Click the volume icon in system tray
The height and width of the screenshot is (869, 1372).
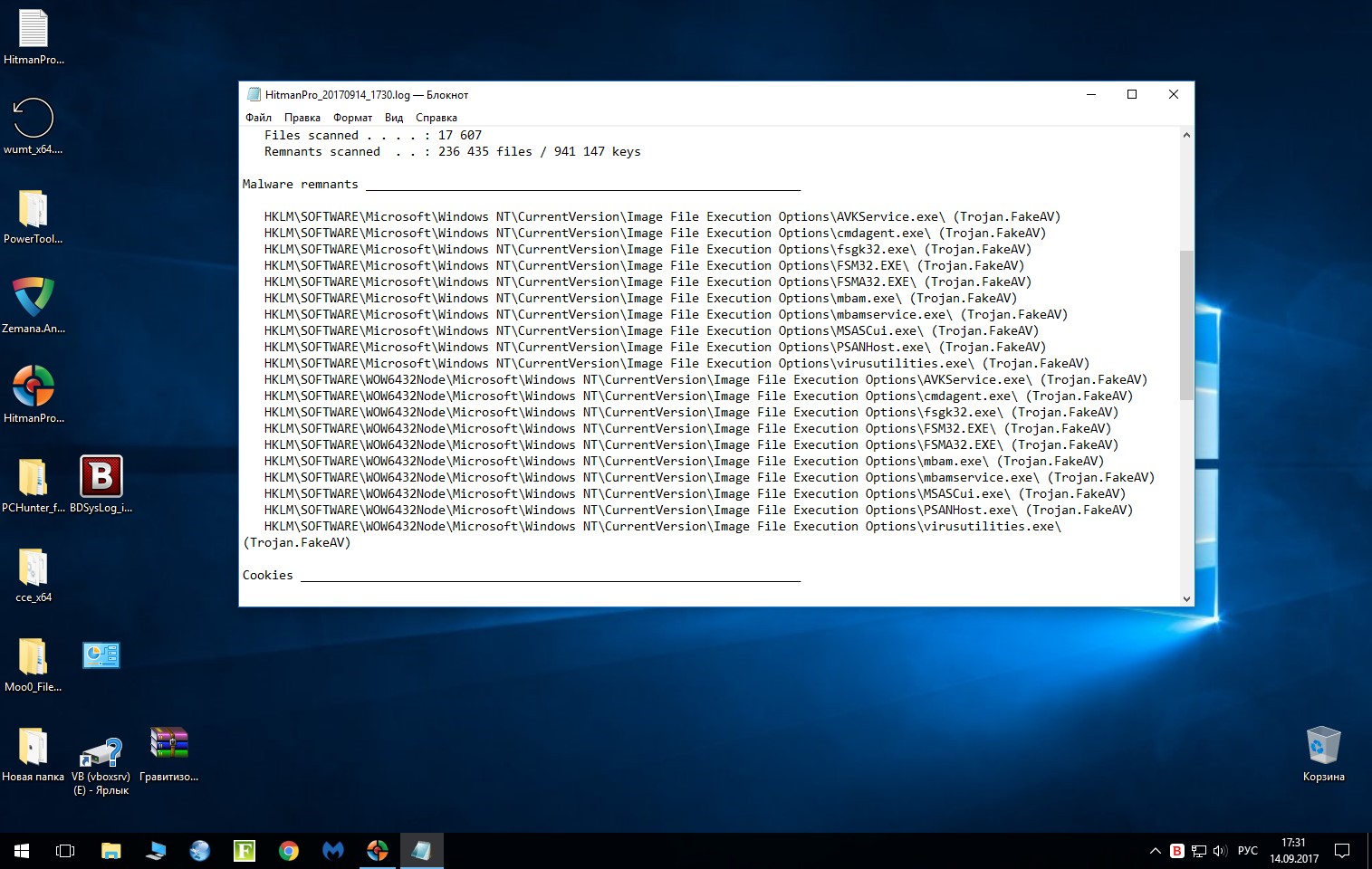click(x=1219, y=851)
